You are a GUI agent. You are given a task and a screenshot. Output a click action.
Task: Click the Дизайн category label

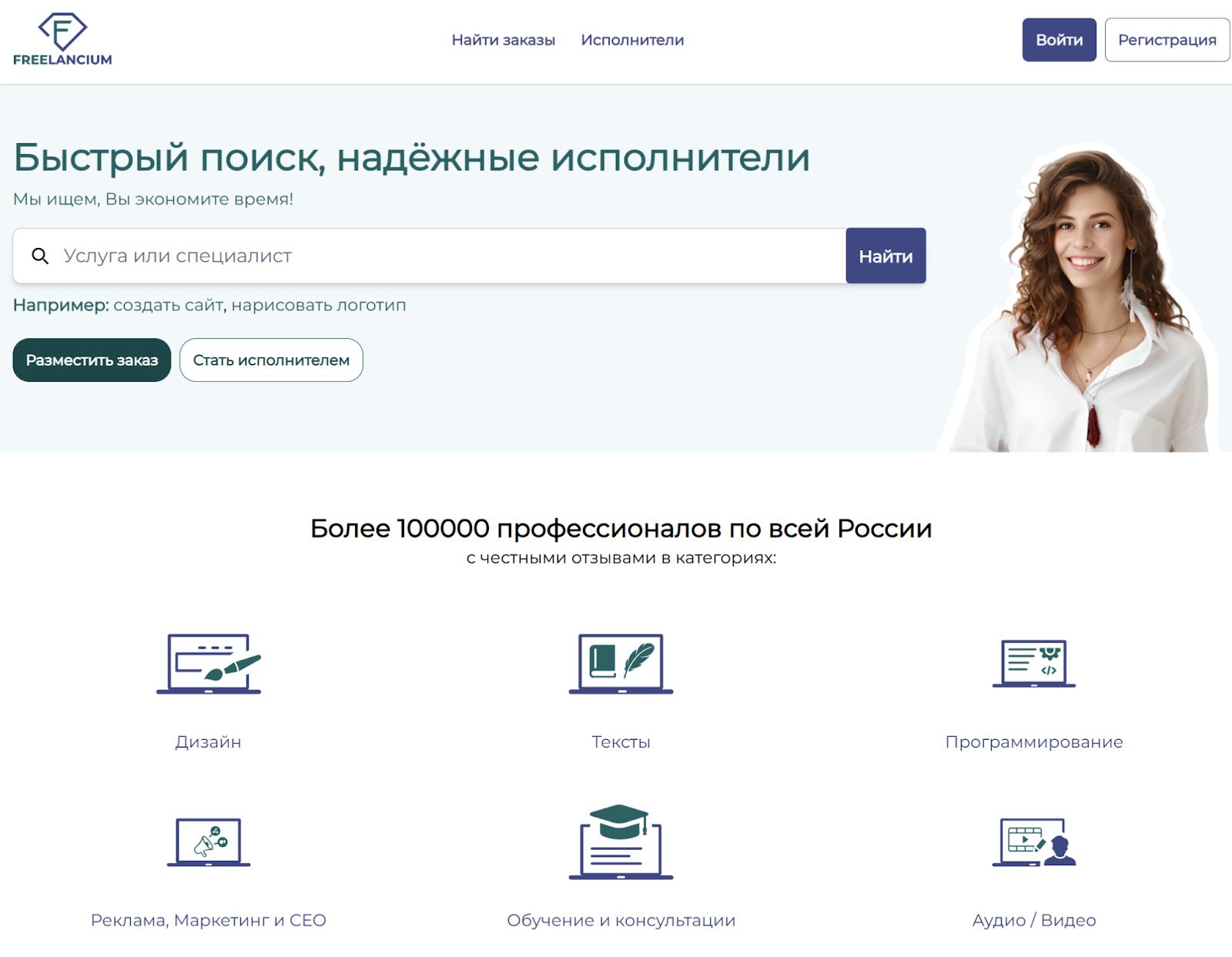[207, 741]
